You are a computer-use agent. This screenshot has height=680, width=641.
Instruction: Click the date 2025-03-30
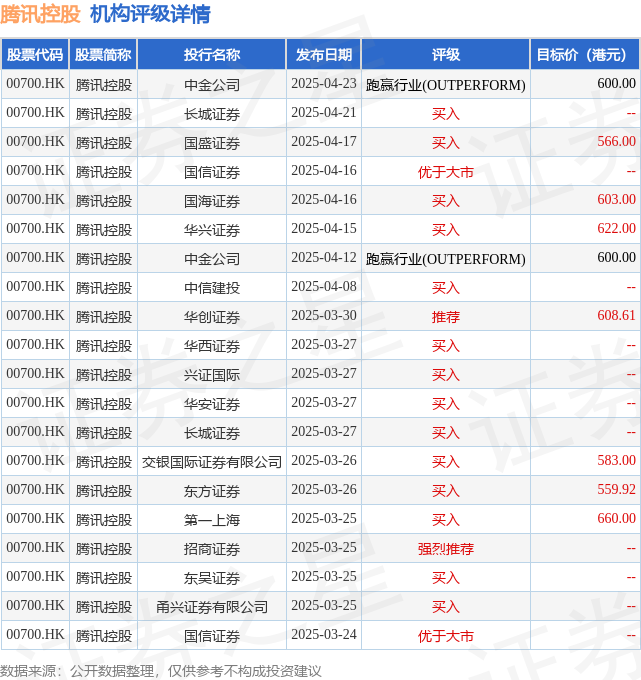point(324,315)
